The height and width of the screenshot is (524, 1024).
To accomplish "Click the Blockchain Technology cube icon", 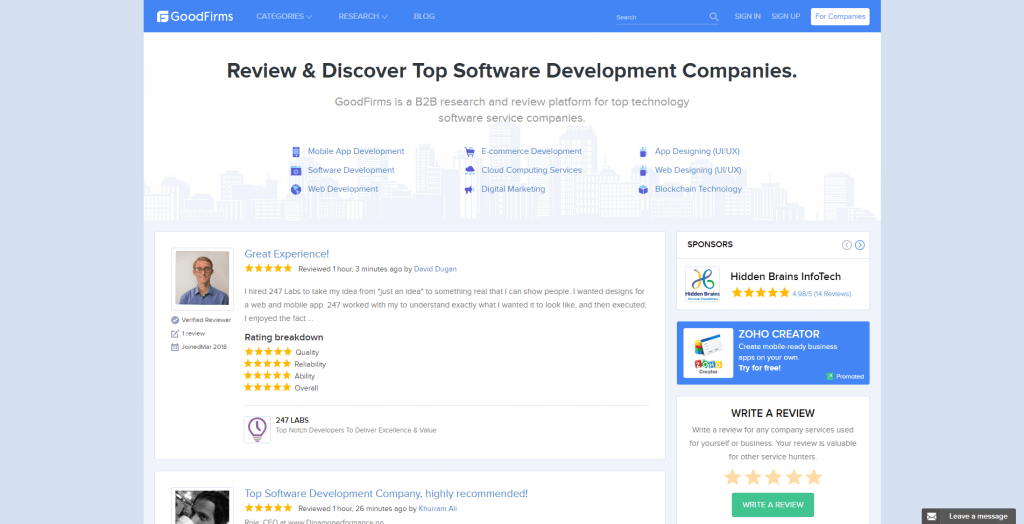I will (x=643, y=189).
